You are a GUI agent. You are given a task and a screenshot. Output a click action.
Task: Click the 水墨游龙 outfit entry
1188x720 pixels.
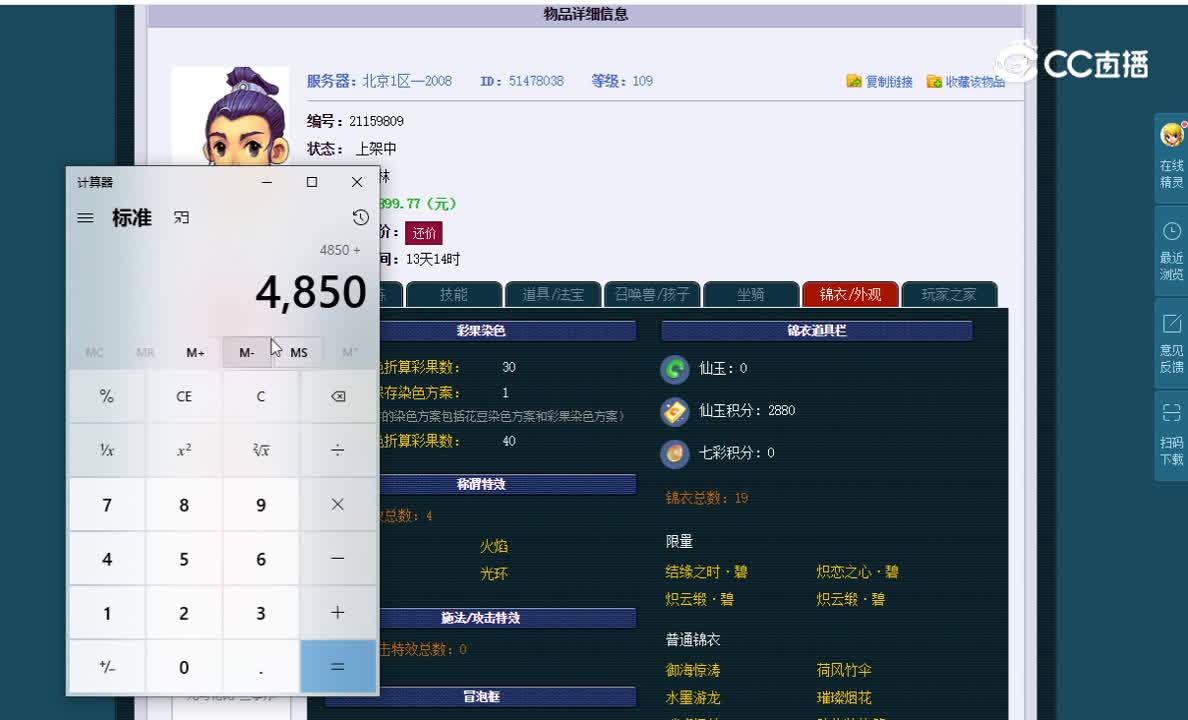[x=692, y=697]
